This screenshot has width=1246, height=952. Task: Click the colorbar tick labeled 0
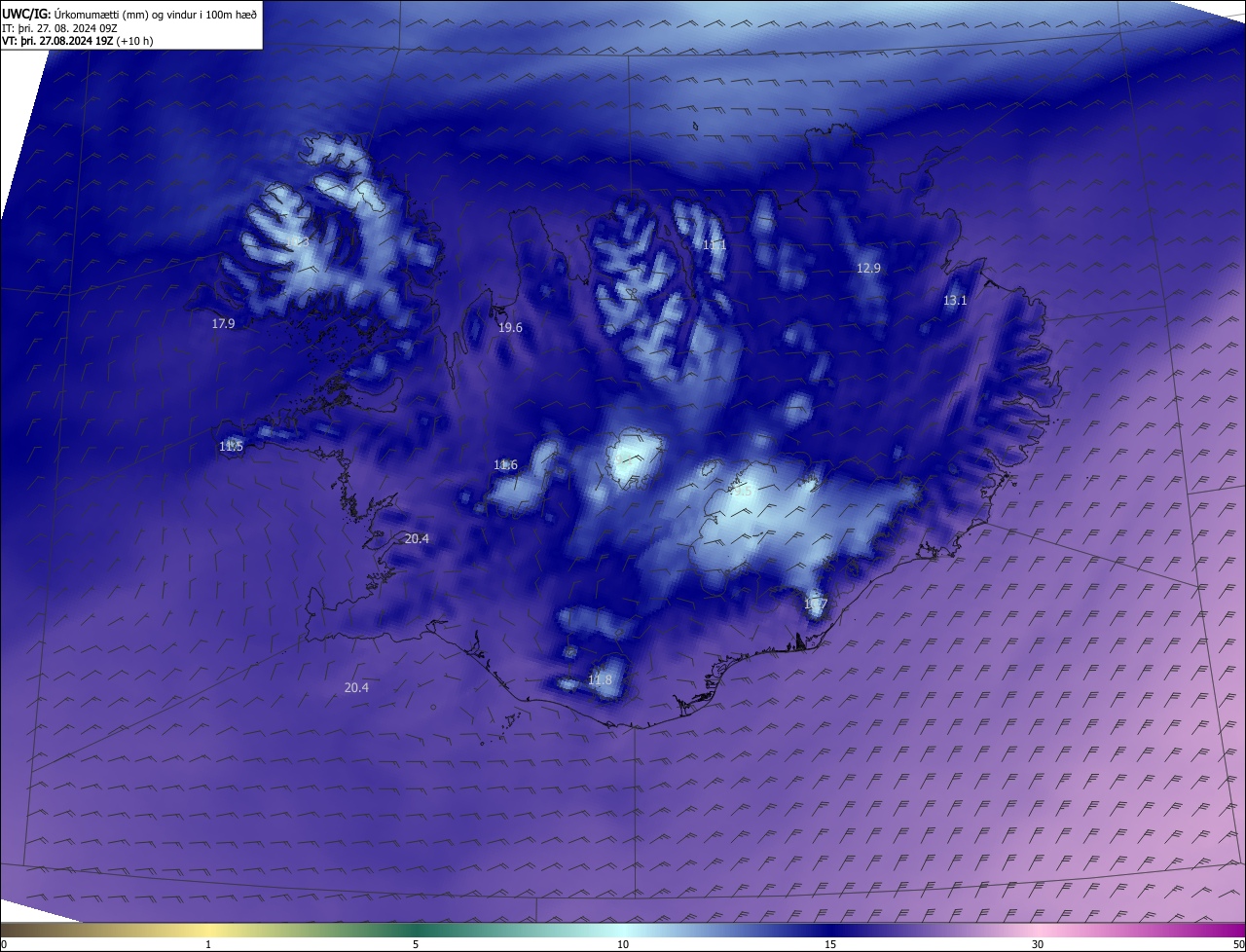click(x=4, y=945)
